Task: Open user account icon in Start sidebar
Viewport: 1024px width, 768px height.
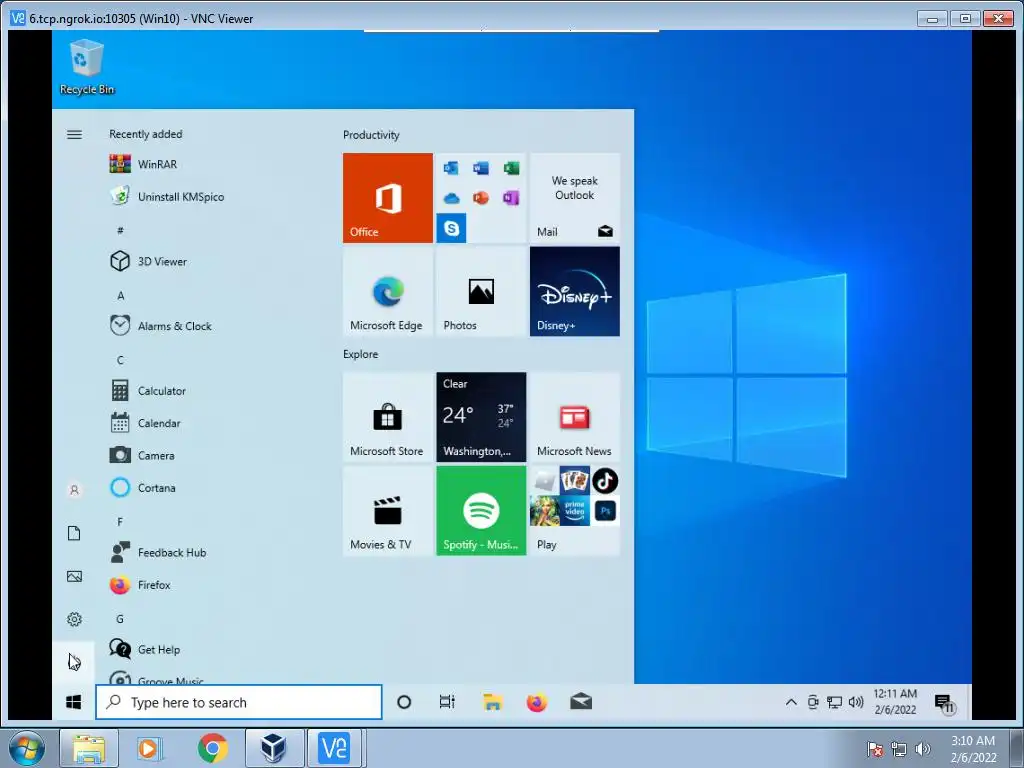Action: pos(74,490)
